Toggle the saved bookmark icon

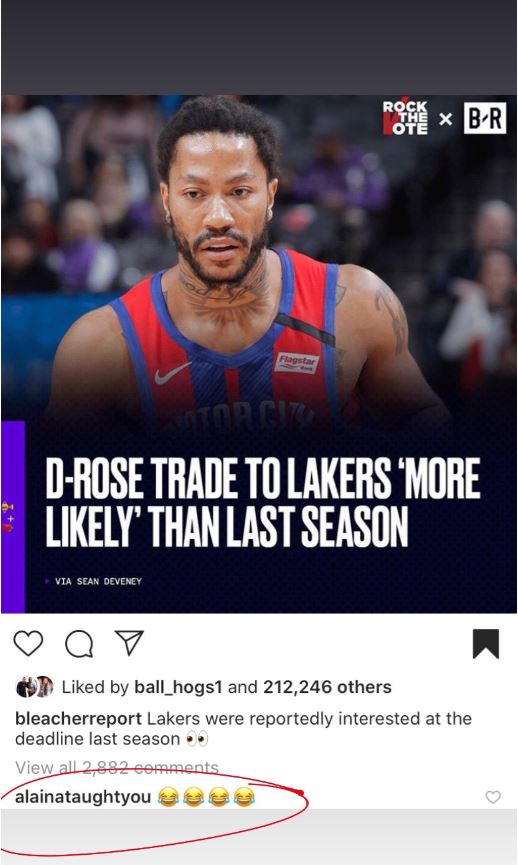[x=486, y=644]
